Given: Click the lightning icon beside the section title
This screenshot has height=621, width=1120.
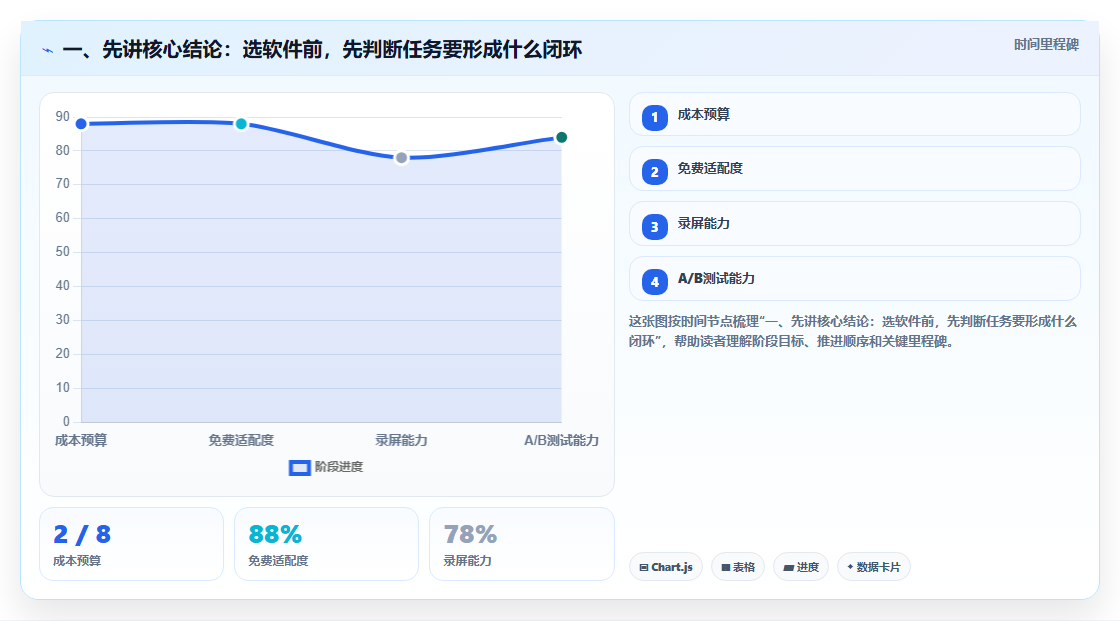Looking at the screenshot, I should pyautogui.click(x=48, y=51).
